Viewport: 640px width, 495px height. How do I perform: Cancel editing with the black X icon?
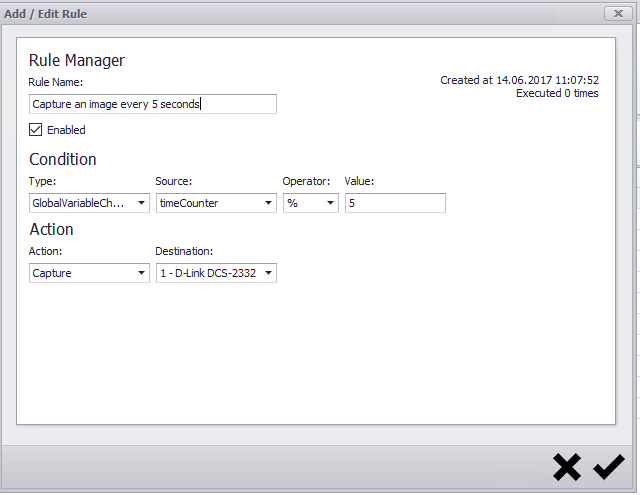tap(567, 467)
